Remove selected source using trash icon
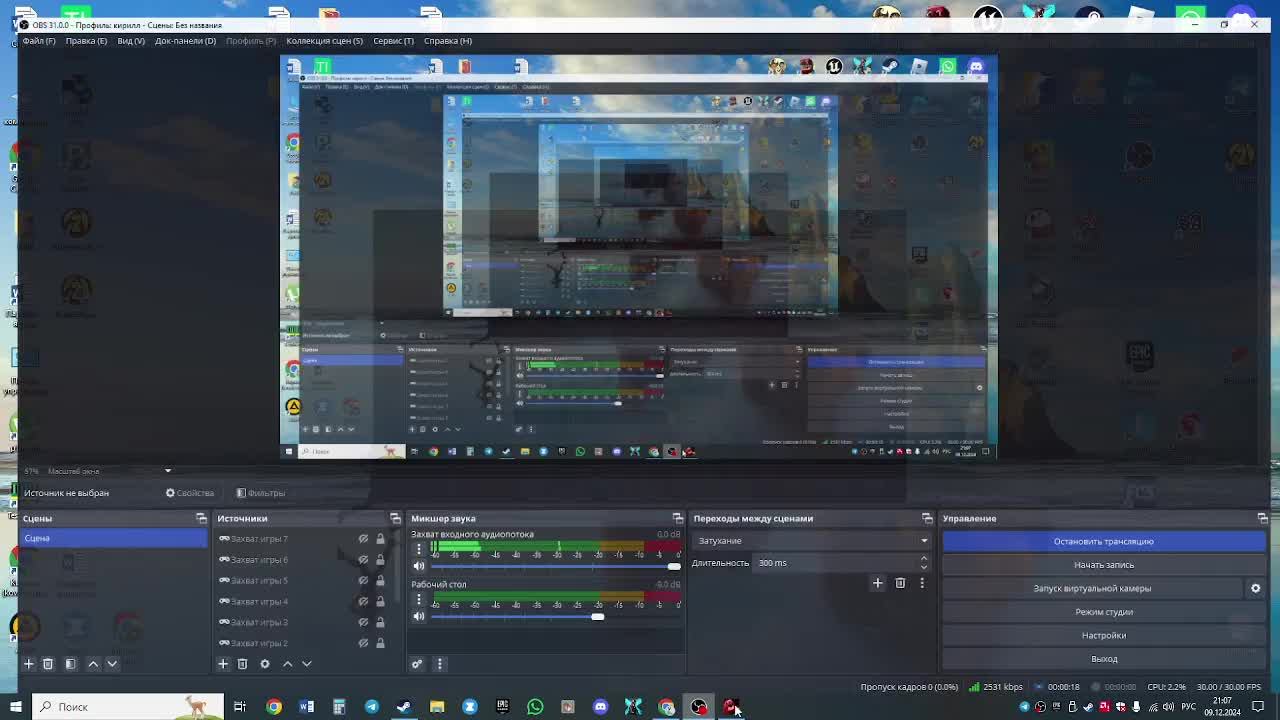This screenshot has width=1280, height=720. pos(242,664)
